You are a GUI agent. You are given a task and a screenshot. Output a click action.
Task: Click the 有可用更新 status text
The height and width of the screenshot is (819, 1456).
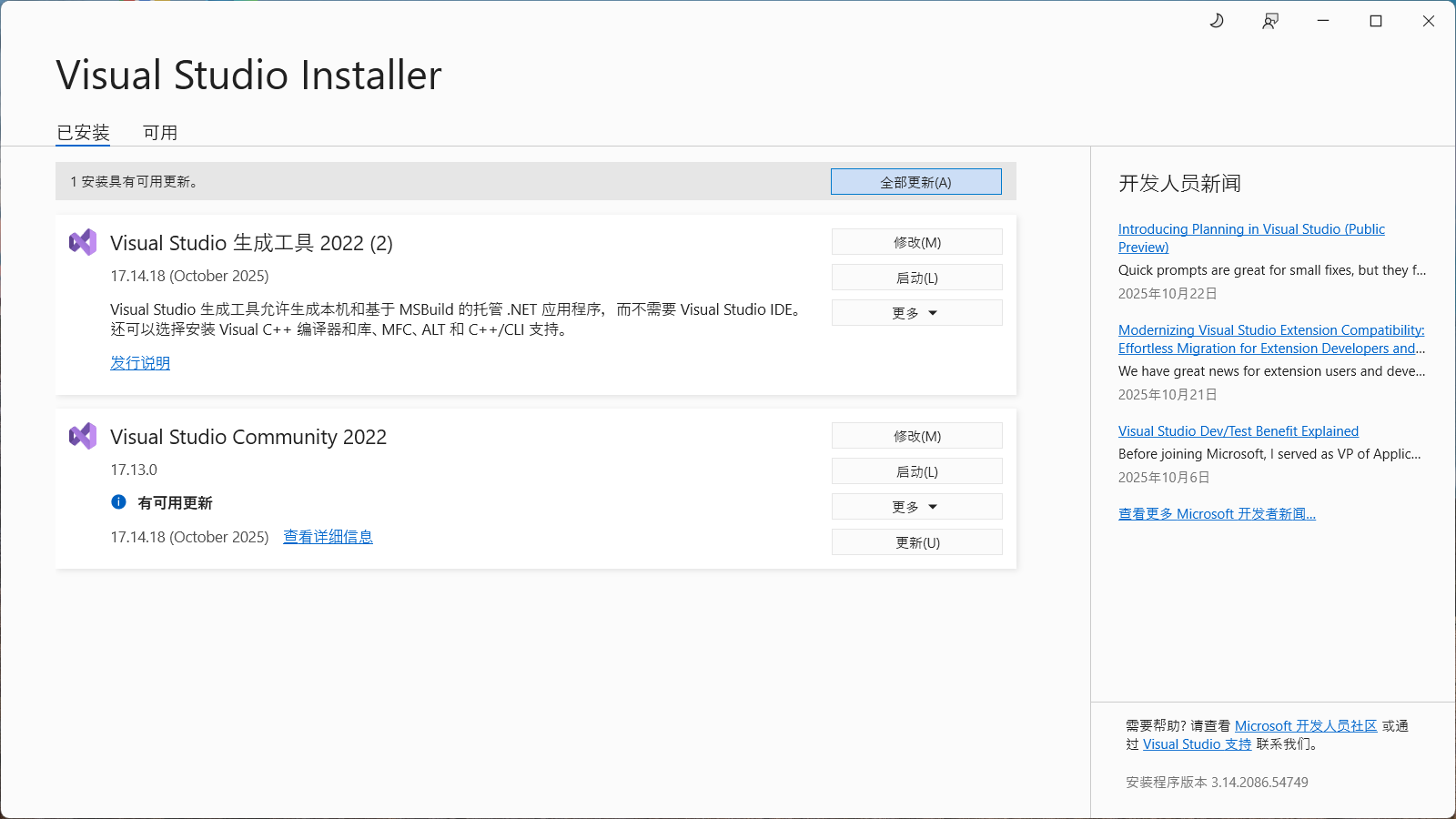click(x=175, y=503)
